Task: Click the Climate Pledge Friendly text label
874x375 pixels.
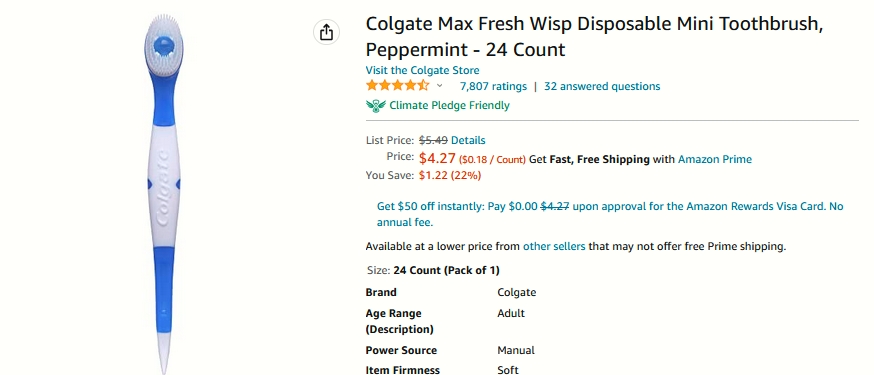Action: tap(449, 105)
